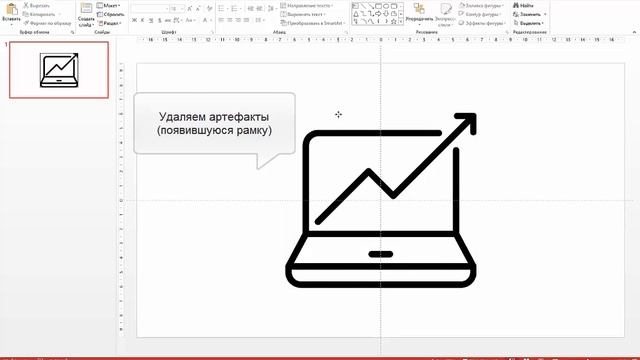
Task: Open the Вставить paste options arrow
Action: (11, 24)
